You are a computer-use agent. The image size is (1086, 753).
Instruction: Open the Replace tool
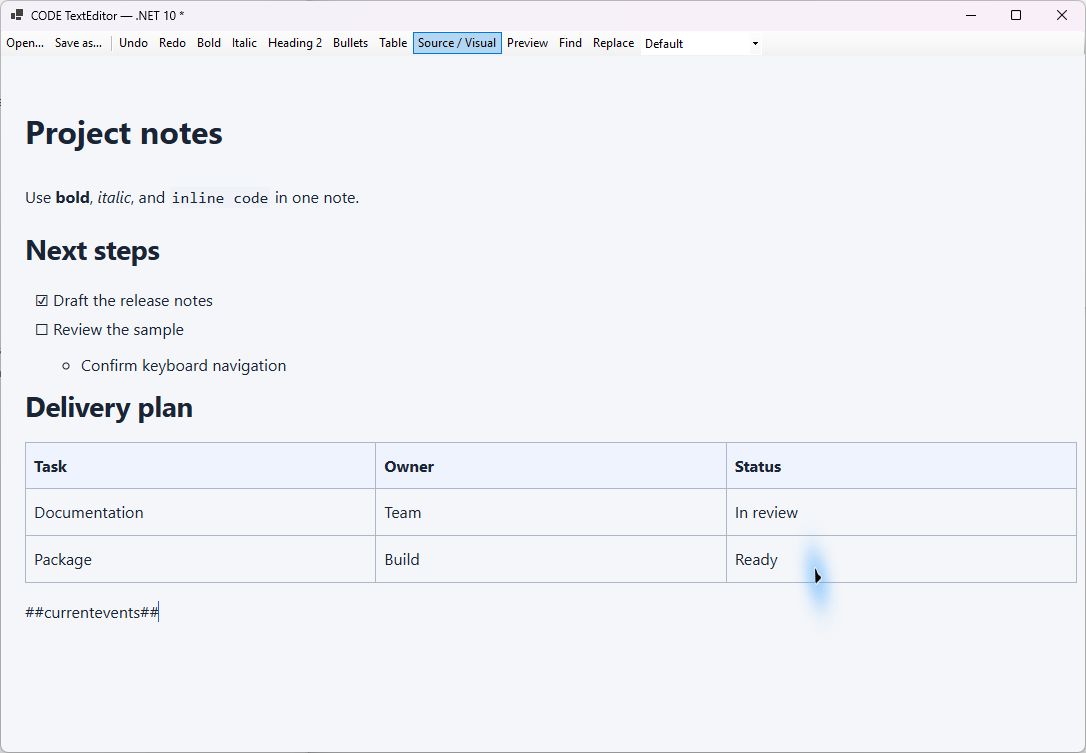(x=613, y=43)
